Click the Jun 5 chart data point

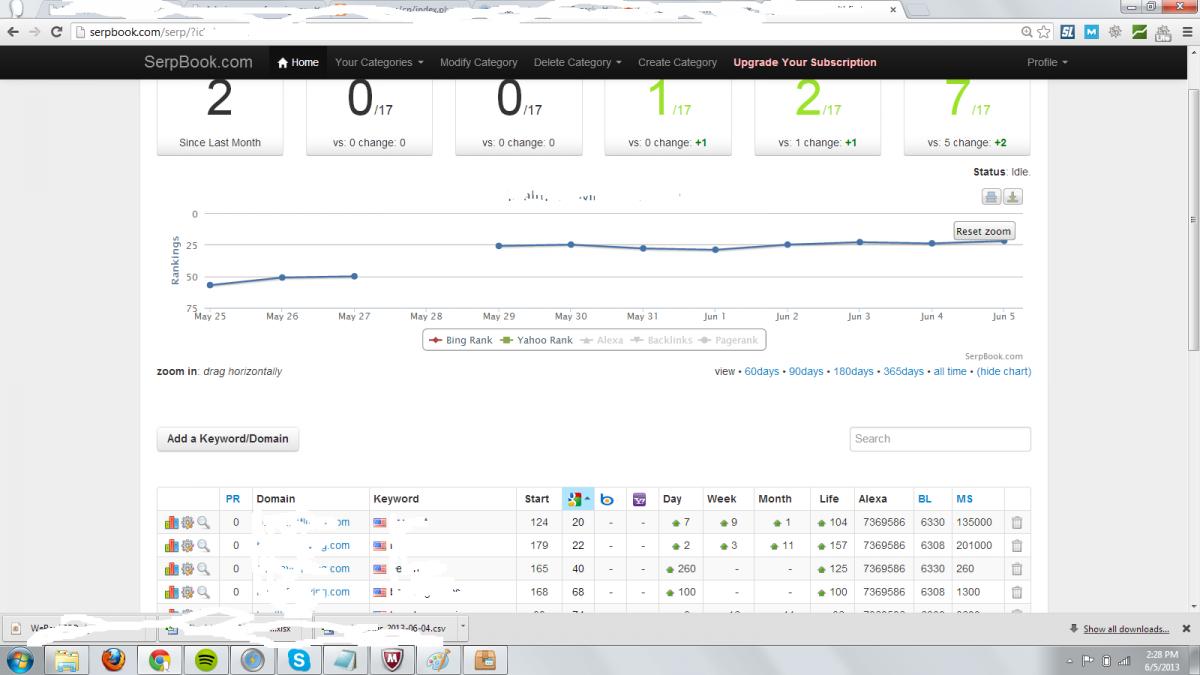click(x=1004, y=240)
